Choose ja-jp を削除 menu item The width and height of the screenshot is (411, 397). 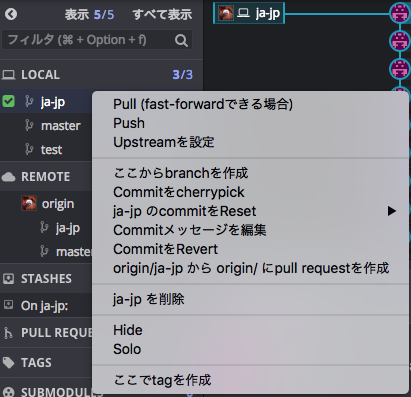[250, 299]
